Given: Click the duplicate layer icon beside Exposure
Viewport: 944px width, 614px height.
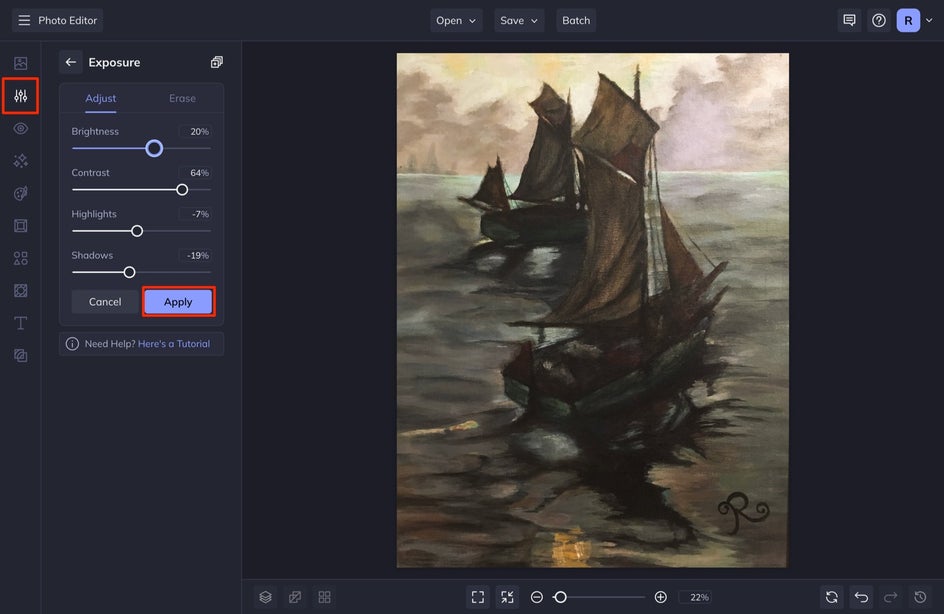Looking at the screenshot, I should pos(217,62).
